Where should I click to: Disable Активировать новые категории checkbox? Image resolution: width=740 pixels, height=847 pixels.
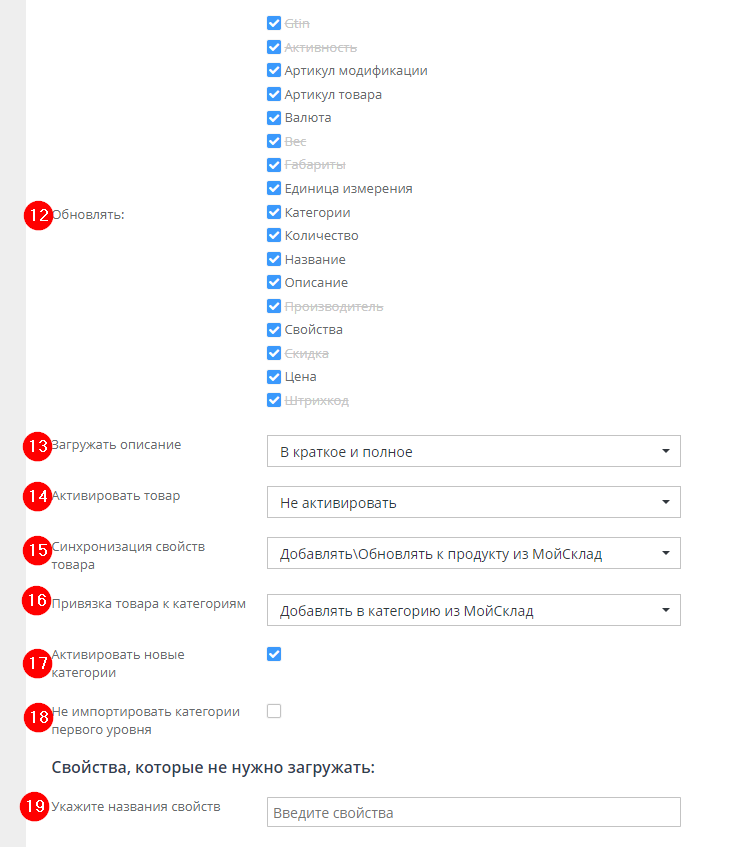pyautogui.click(x=274, y=654)
